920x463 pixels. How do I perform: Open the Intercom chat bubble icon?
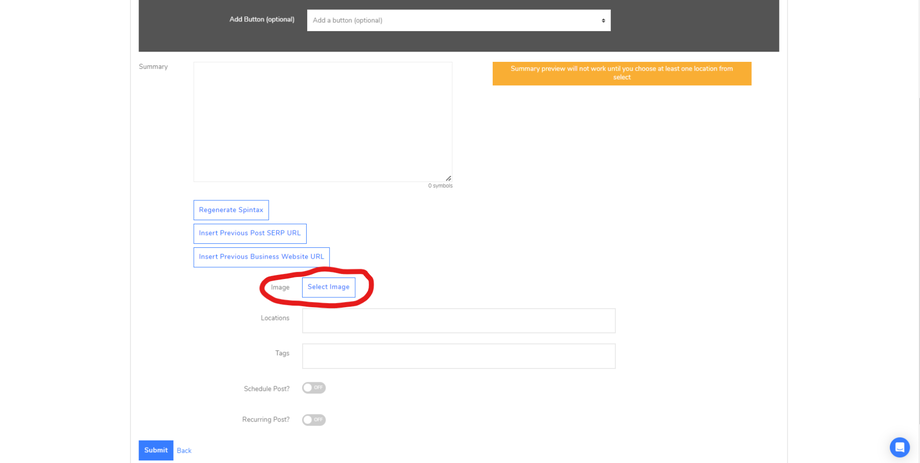pos(899,447)
